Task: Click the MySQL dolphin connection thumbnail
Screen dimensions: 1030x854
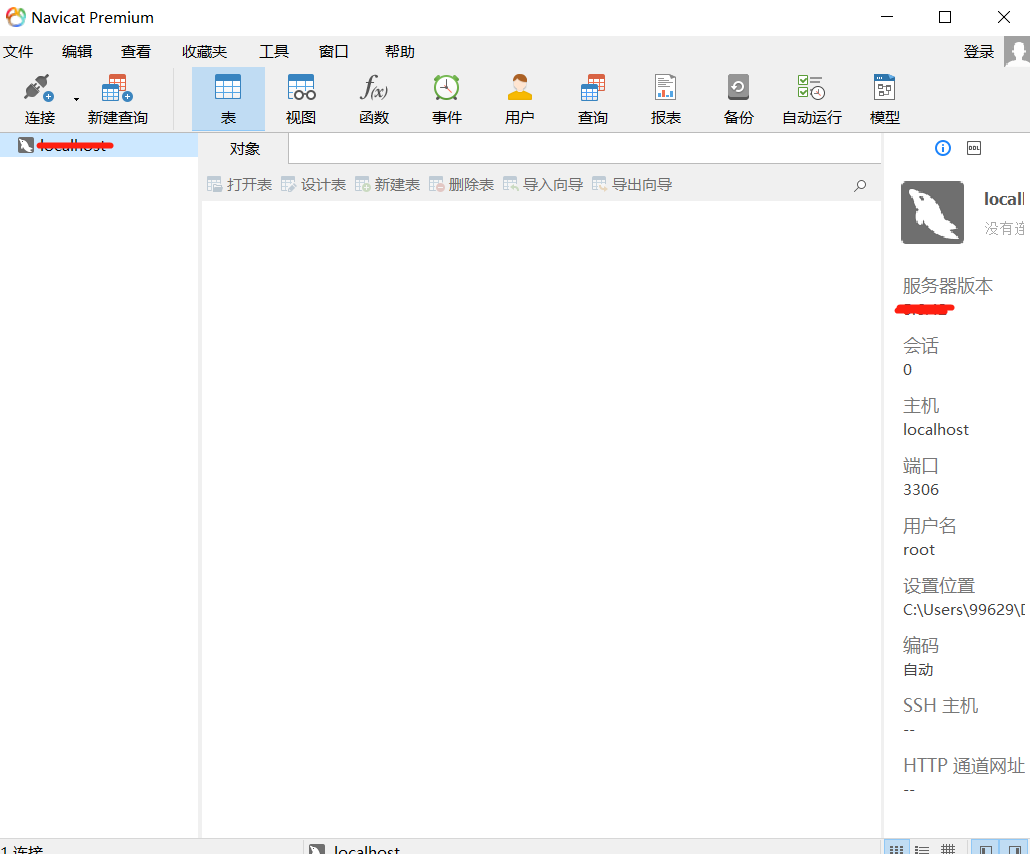Action: pyautogui.click(x=932, y=212)
